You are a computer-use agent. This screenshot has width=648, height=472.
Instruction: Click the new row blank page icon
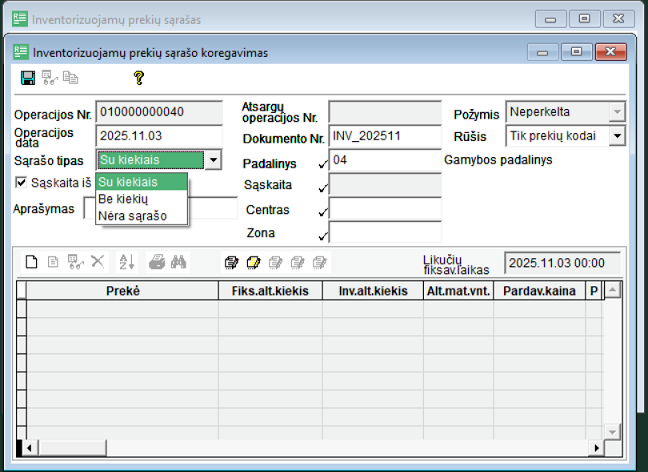31,262
